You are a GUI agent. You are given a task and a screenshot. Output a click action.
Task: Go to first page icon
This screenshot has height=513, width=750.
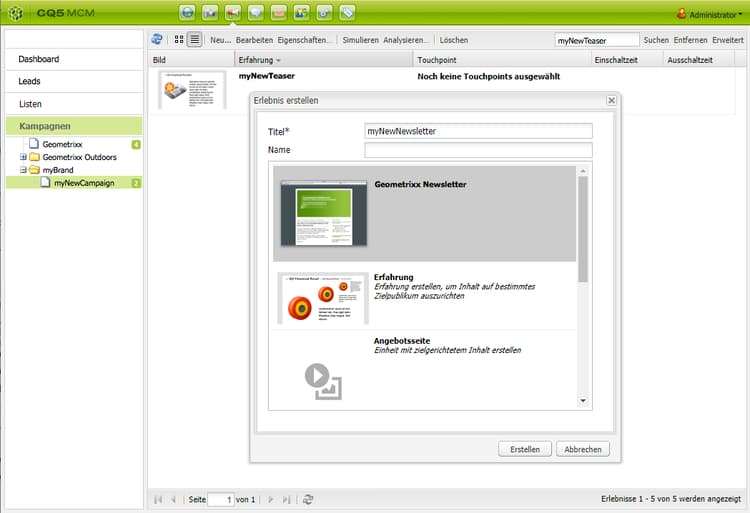(x=158, y=500)
